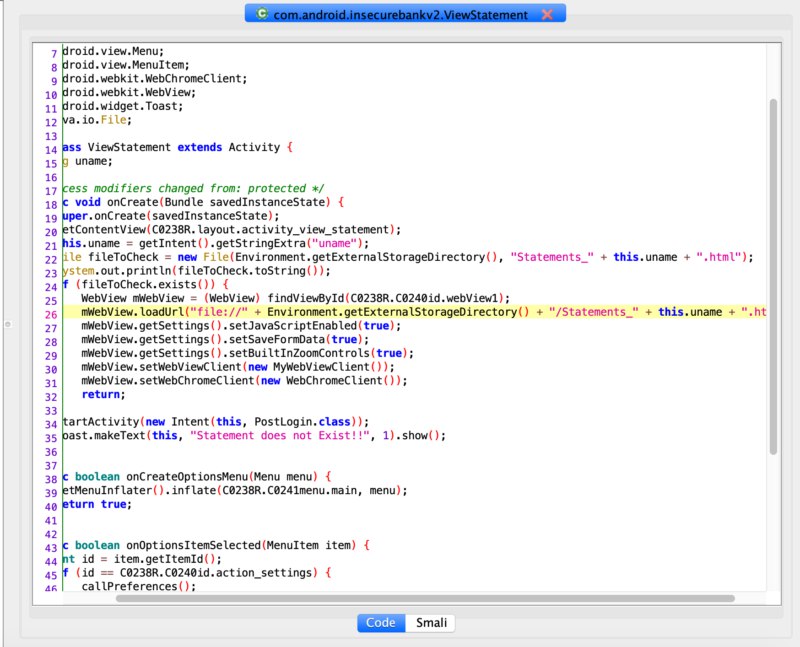Click "onCreate(Bundle savedInstanceState)" on line 18
The height and width of the screenshot is (647, 800).
click(x=218, y=202)
